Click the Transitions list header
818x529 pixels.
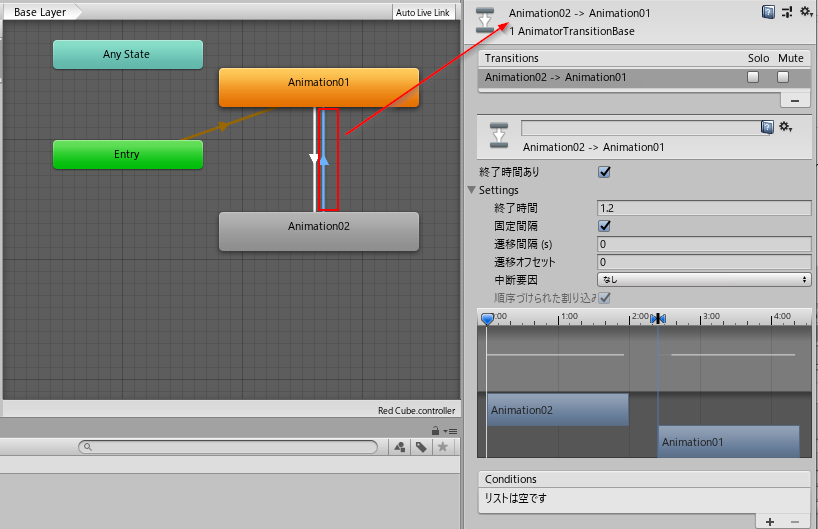(644, 58)
